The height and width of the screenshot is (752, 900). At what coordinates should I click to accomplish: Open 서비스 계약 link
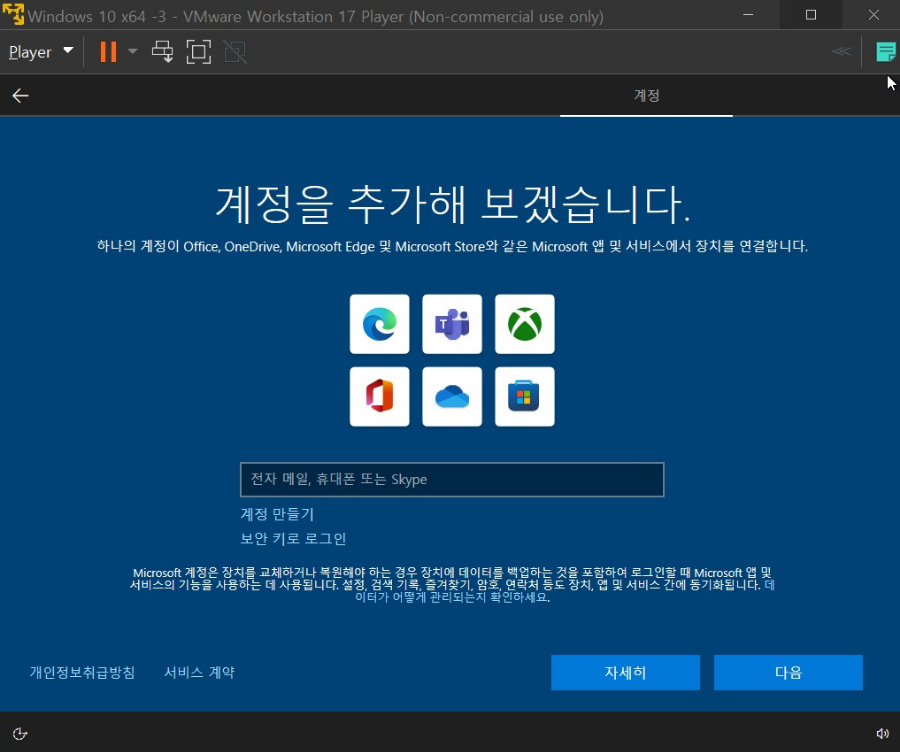(x=199, y=672)
